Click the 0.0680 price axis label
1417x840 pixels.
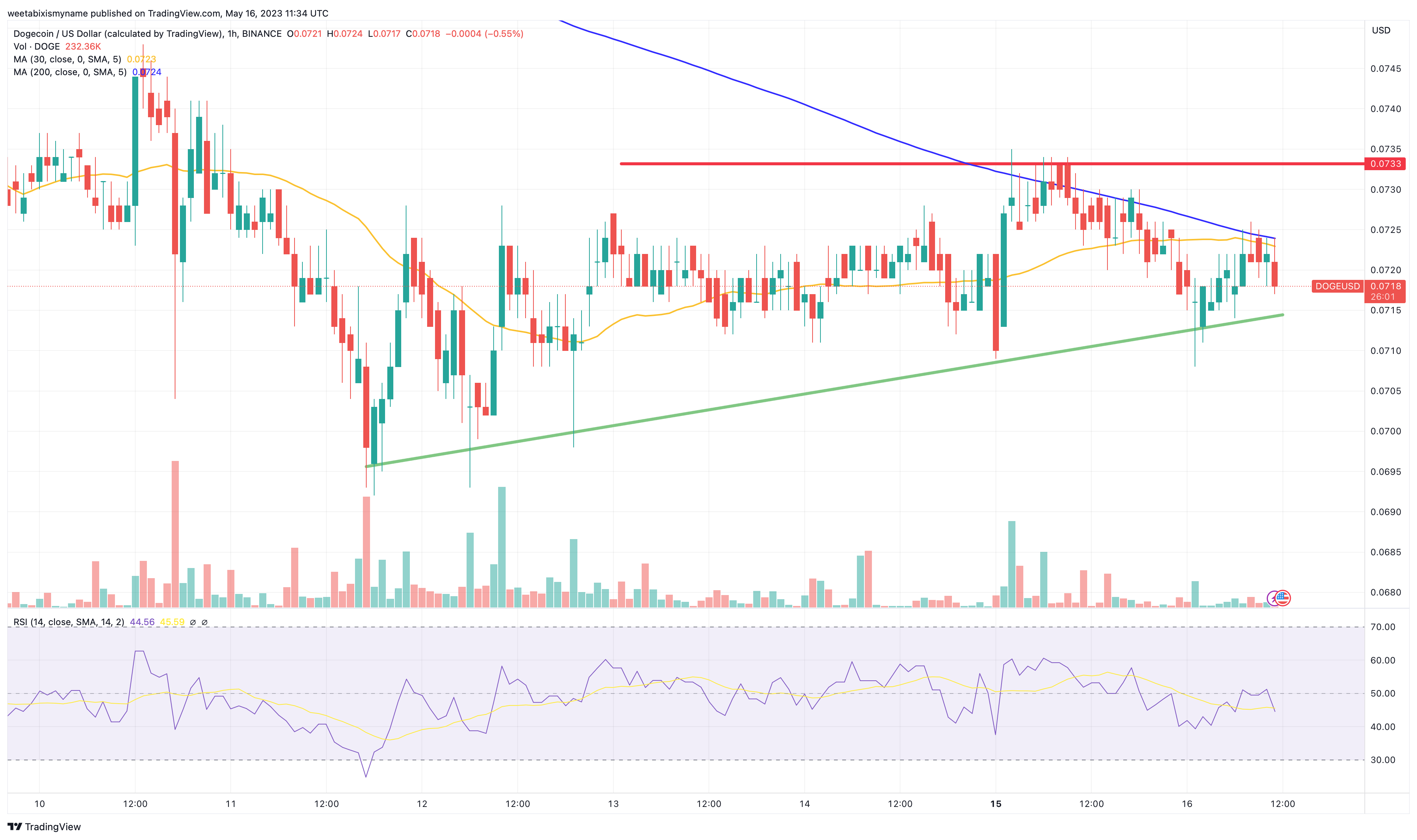click(x=1385, y=593)
